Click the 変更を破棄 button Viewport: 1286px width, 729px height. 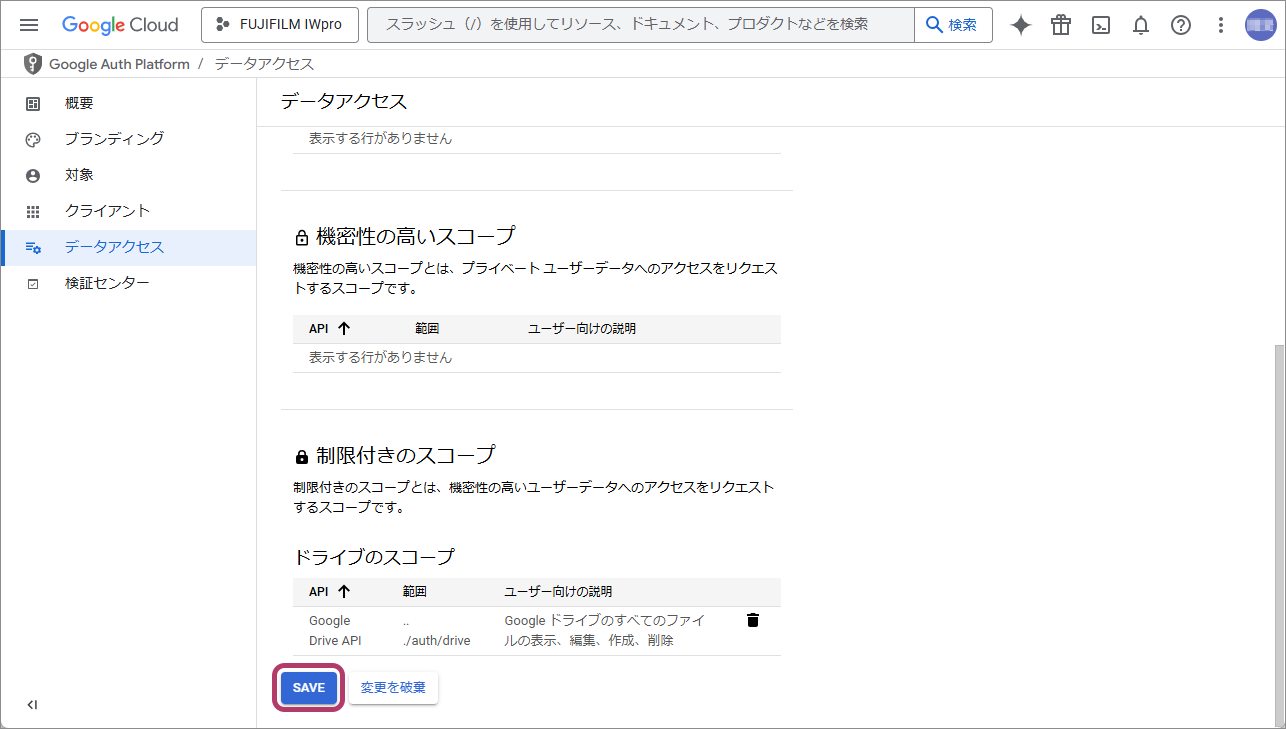pyautogui.click(x=393, y=688)
